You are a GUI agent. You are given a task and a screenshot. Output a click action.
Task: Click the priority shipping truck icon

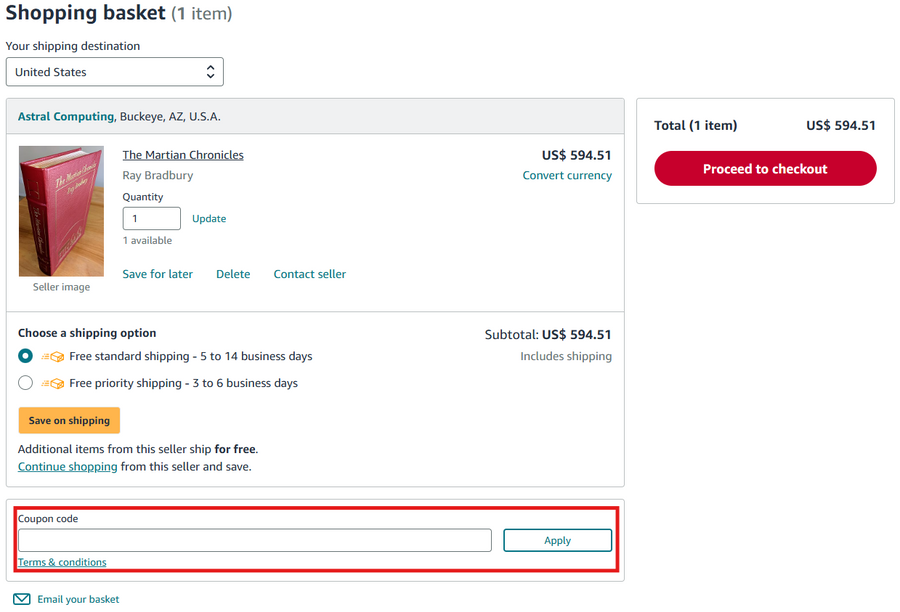point(53,383)
